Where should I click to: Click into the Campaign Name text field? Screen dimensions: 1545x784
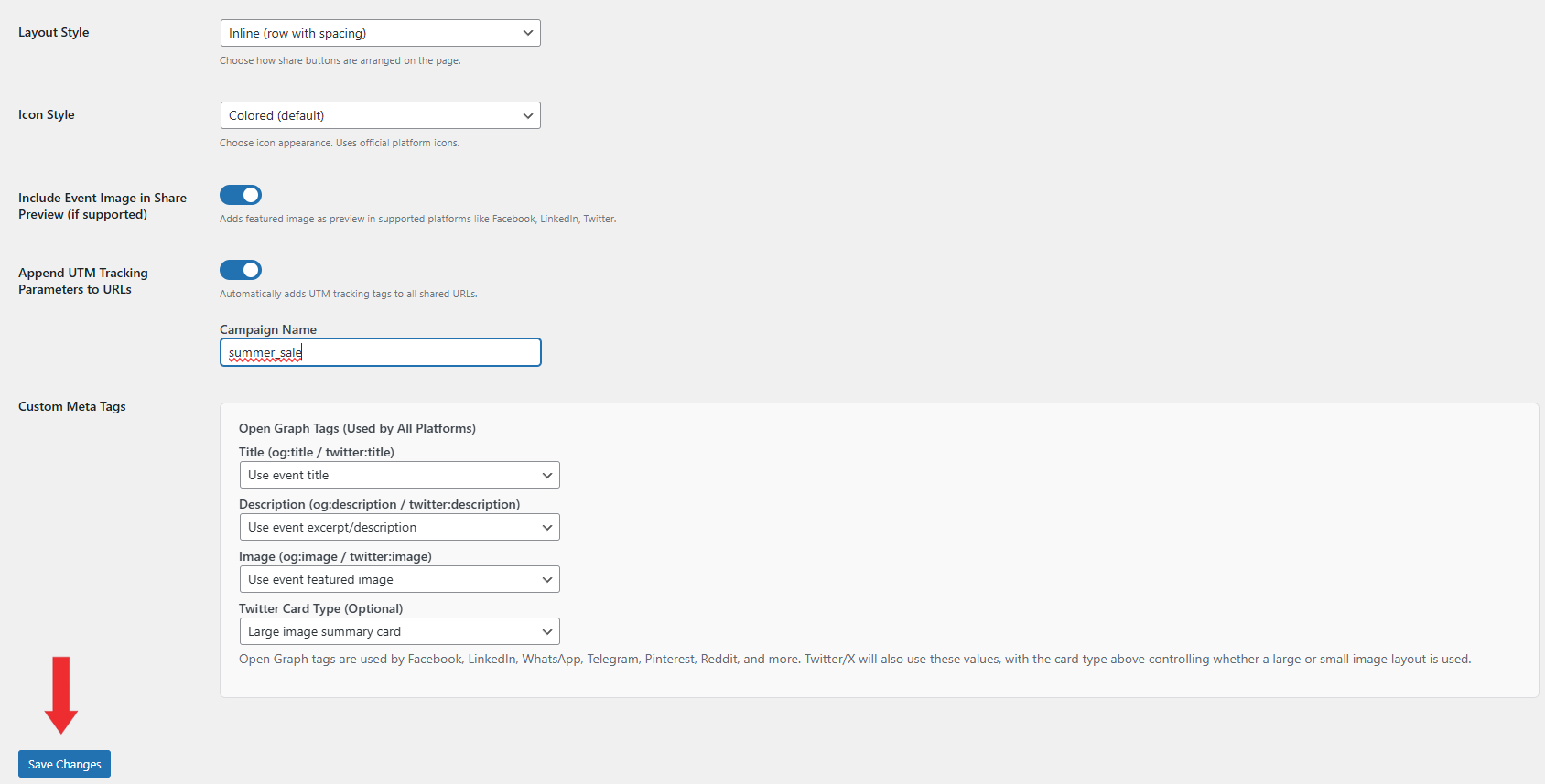380,352
